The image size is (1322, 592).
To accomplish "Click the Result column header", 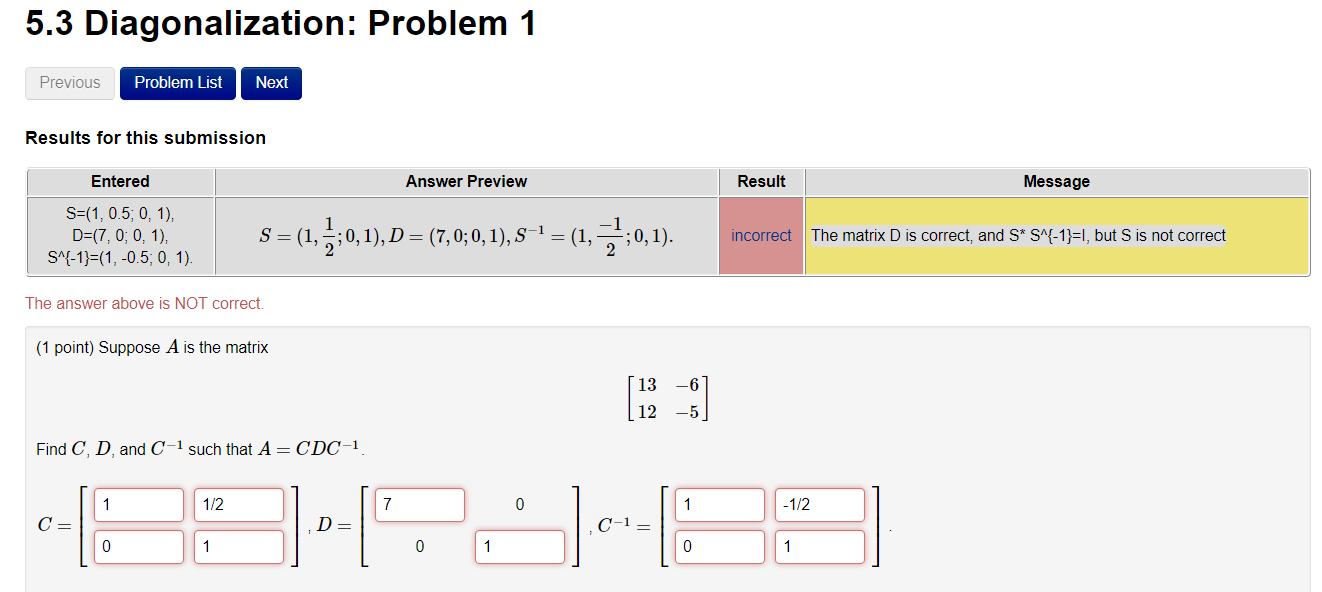I will pos(761,182).
